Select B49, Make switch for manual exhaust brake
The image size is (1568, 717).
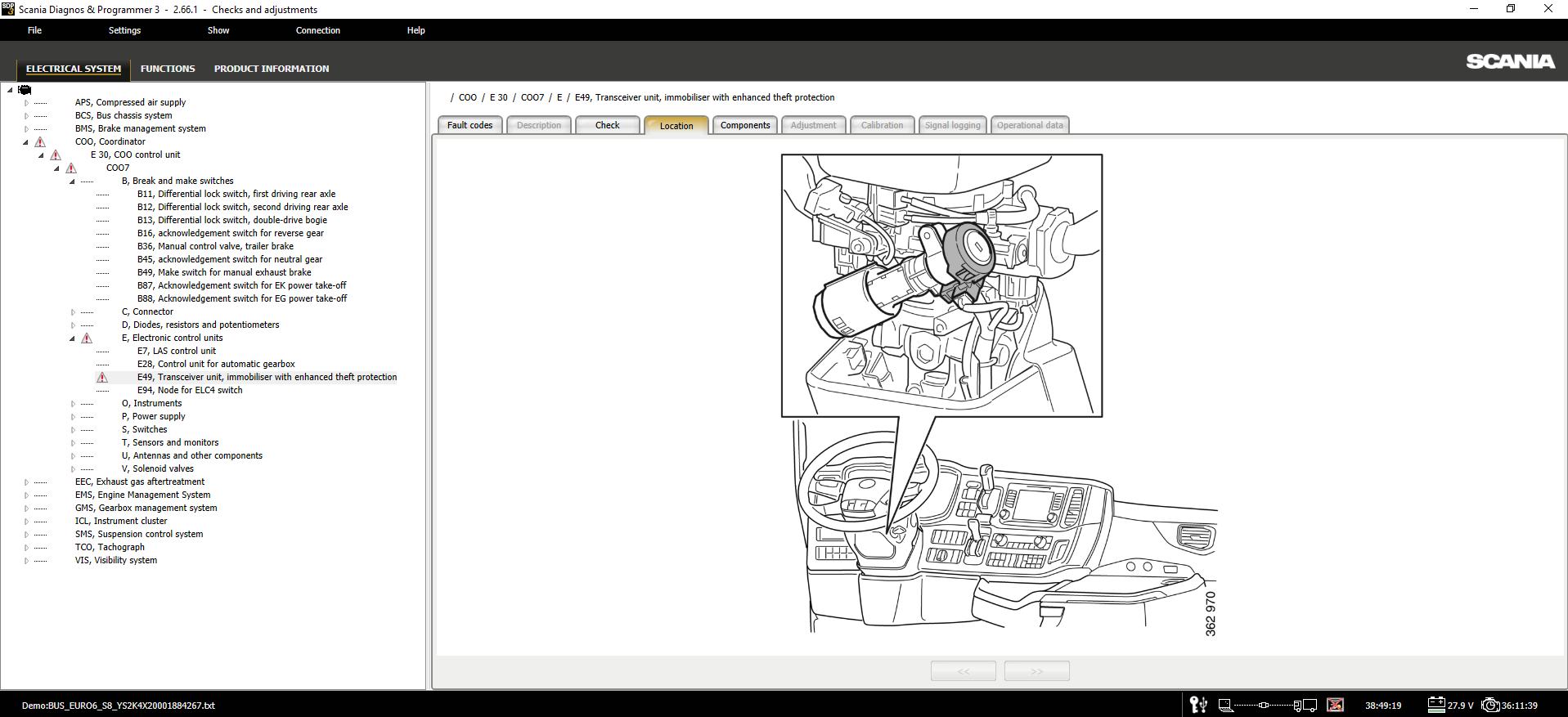(224, 272)
